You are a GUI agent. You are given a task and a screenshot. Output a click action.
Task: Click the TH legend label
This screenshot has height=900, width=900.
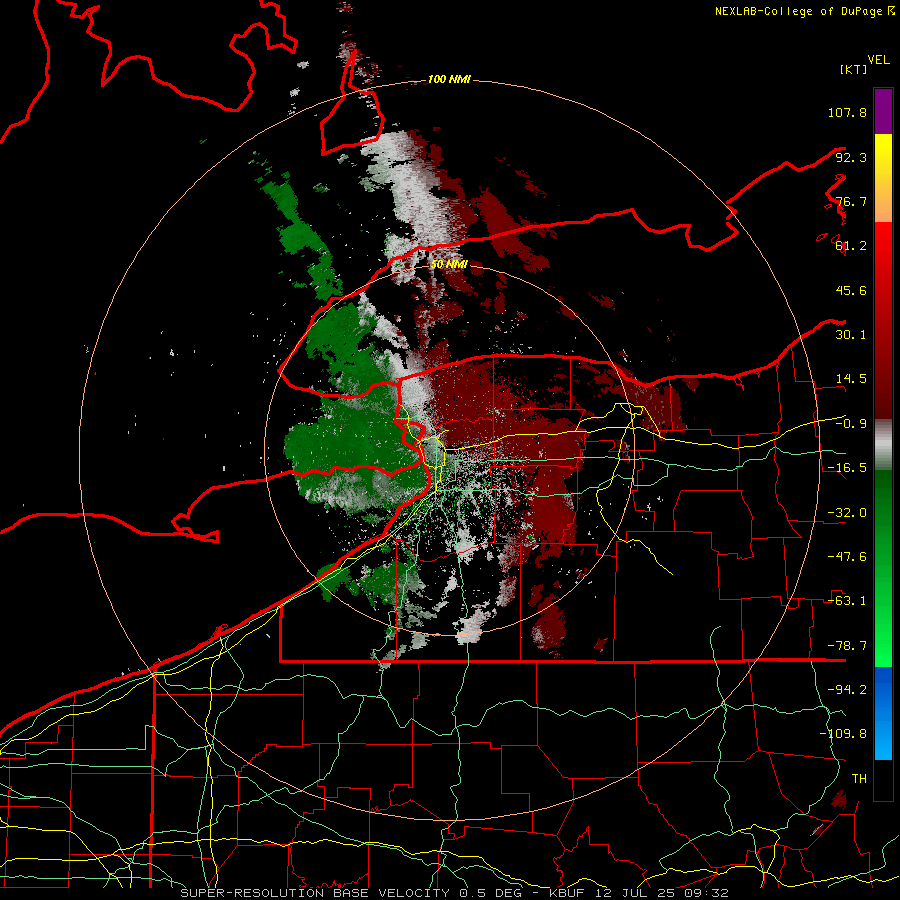click(x=859, y=779)
